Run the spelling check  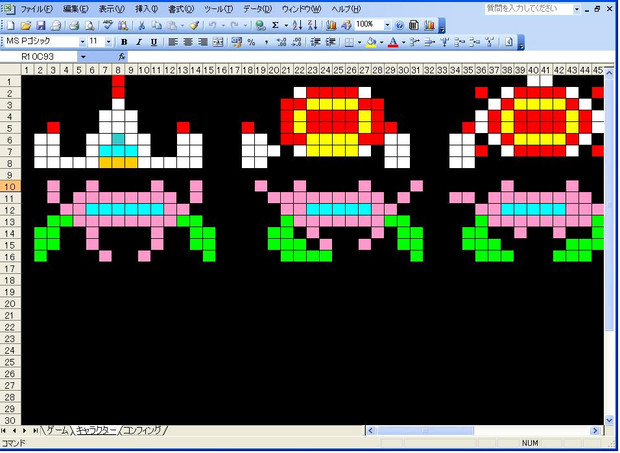108,26
